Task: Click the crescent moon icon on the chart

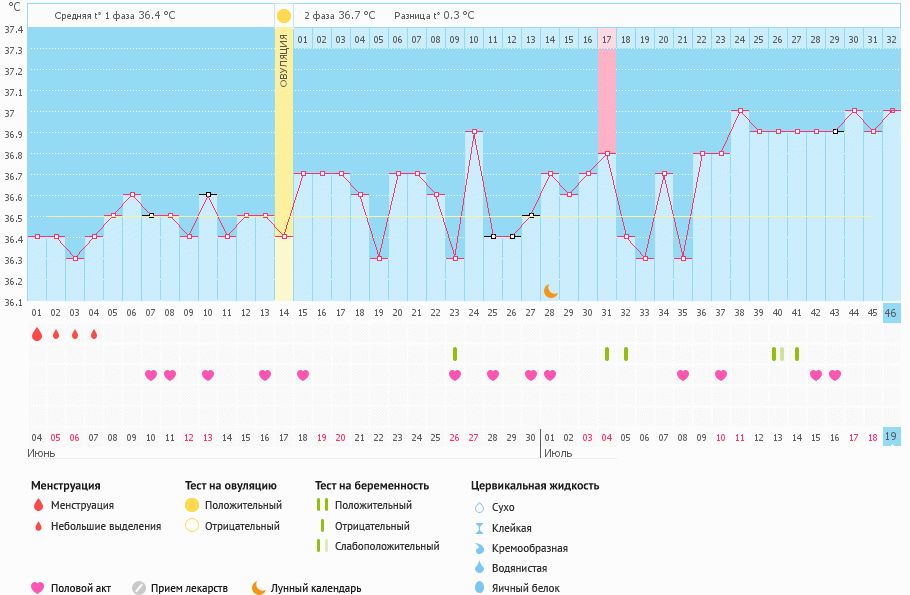Action: pyautogui.click(x=550, y=290)
